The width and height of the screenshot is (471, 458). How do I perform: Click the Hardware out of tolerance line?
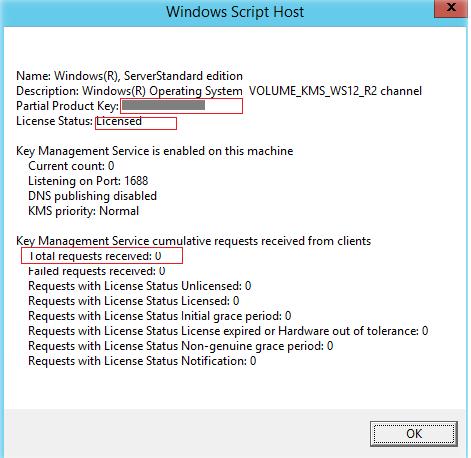point(228,331)
